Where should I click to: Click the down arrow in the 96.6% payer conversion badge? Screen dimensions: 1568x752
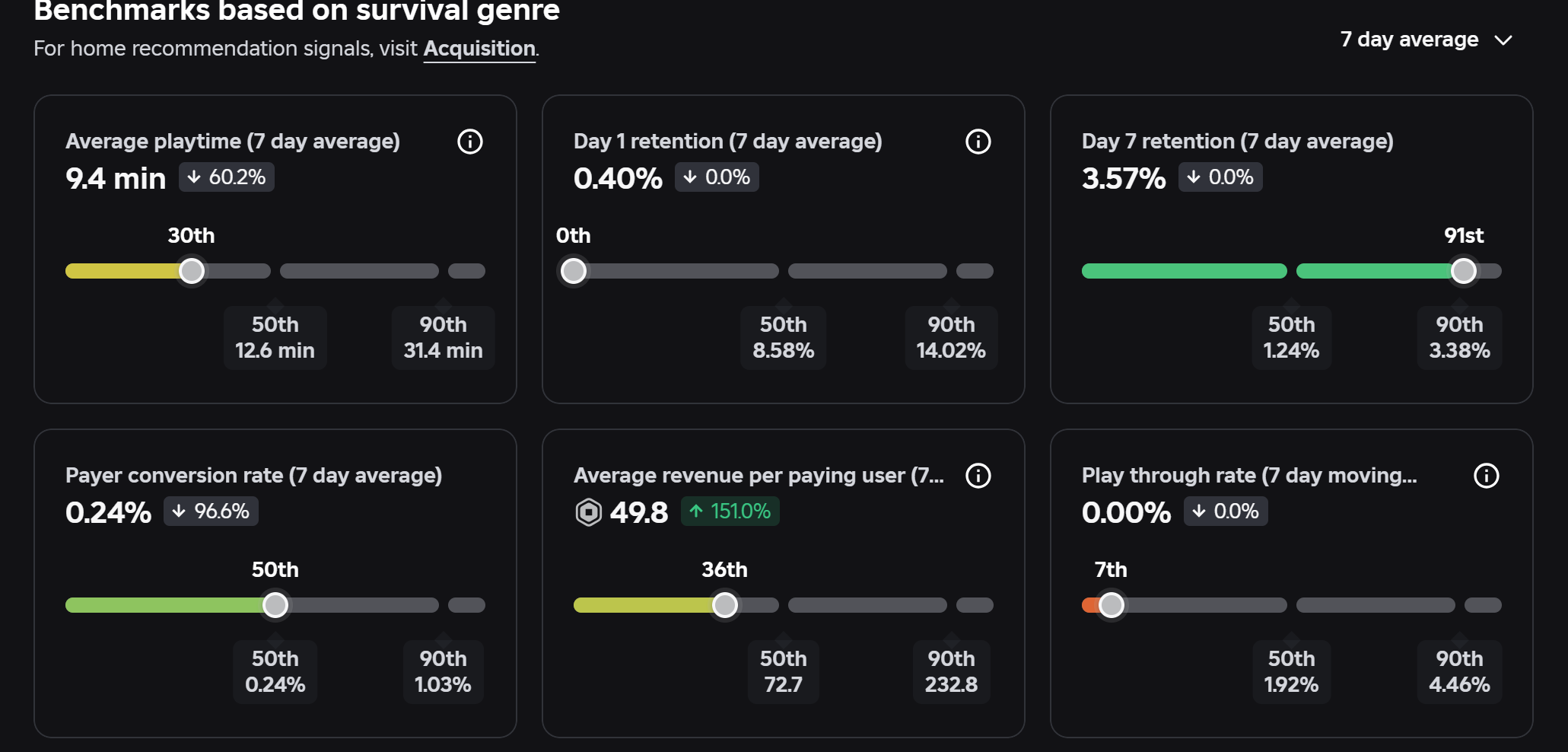pyautogui.click(x=179, y=511)
